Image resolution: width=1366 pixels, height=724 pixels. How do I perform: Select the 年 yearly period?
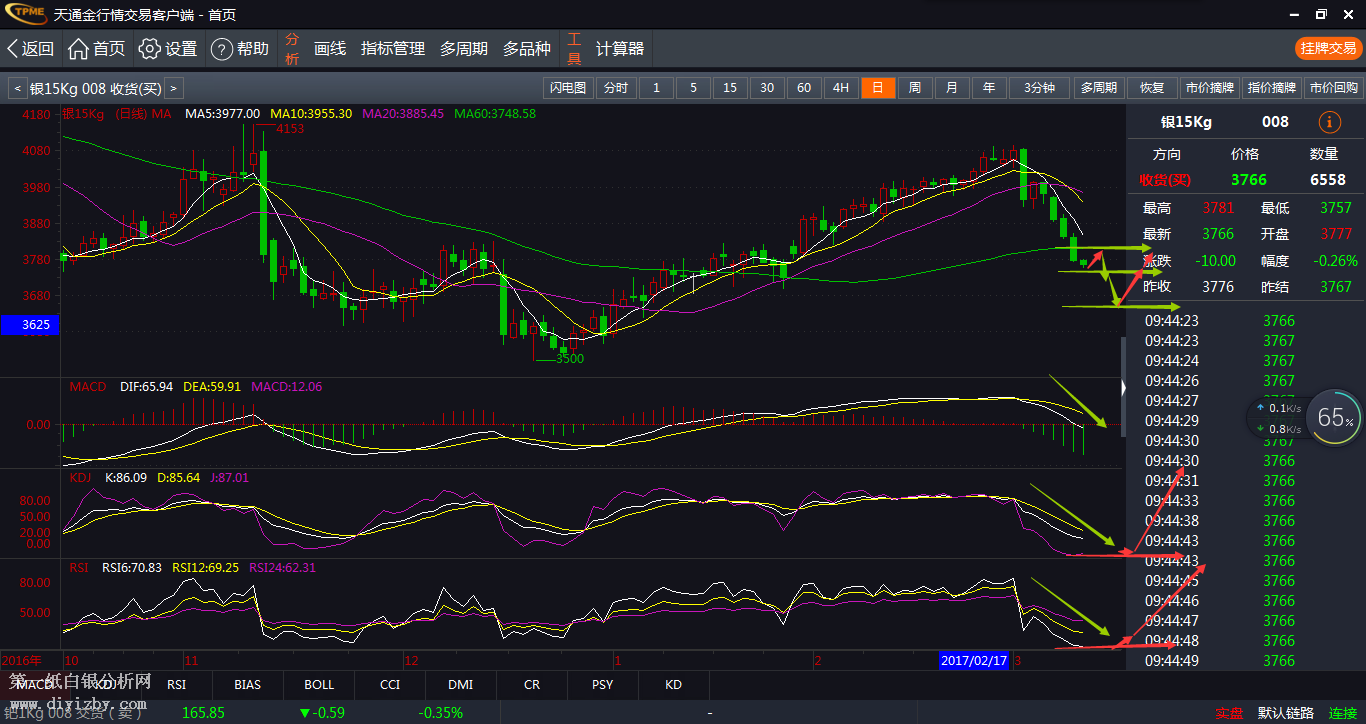(x=989, y=88)
